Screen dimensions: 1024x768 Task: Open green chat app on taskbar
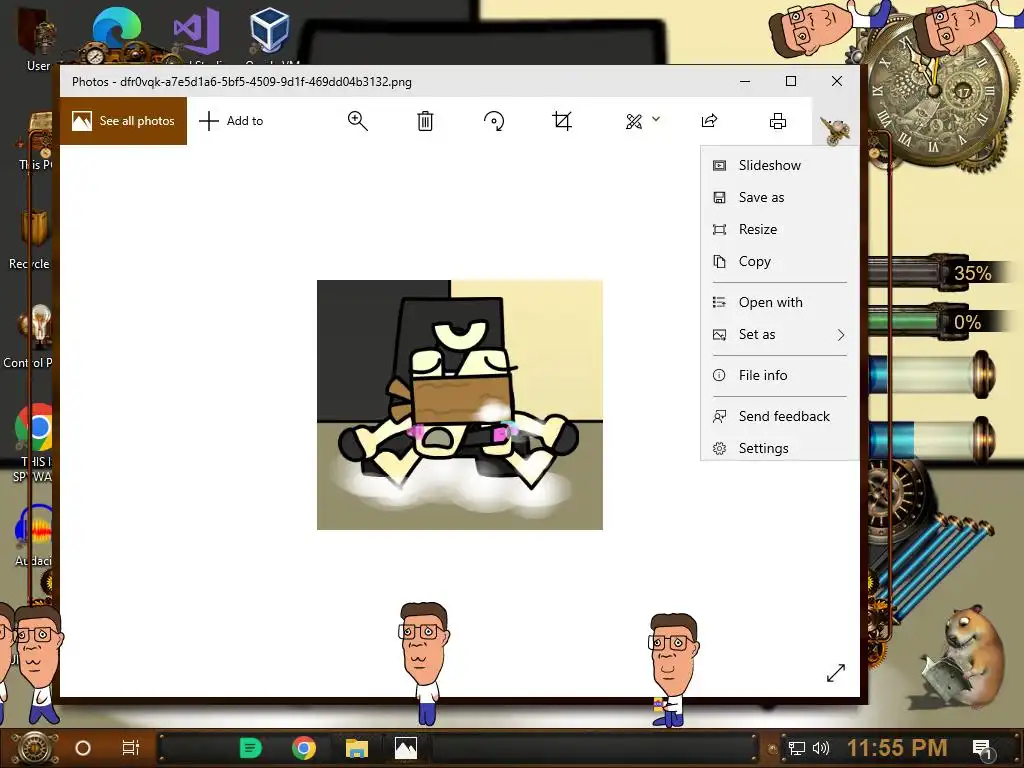click(251, 748)
